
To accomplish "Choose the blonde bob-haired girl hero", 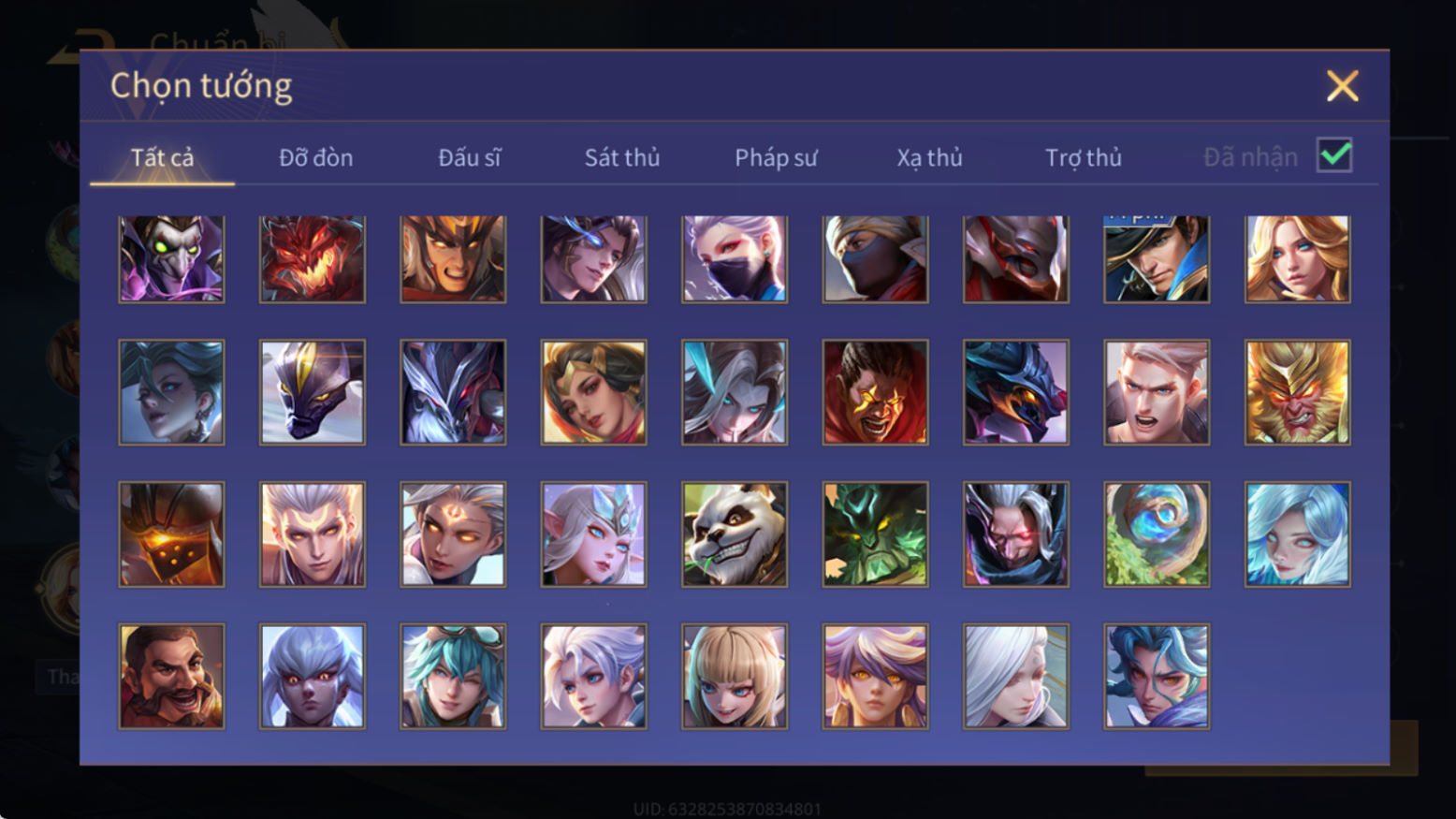I will [735, 677].
